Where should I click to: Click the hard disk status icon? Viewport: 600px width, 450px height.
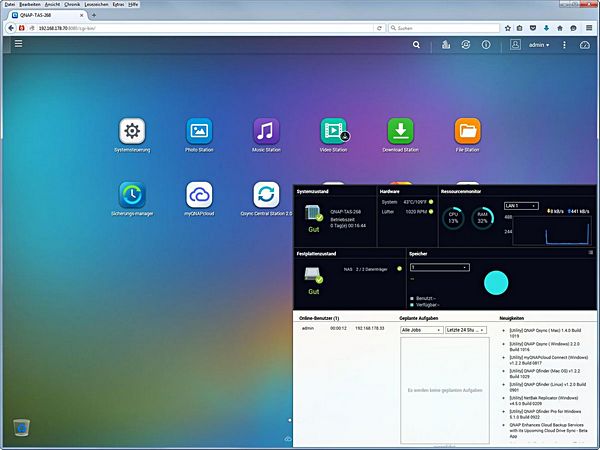click(x=314, y=275)
